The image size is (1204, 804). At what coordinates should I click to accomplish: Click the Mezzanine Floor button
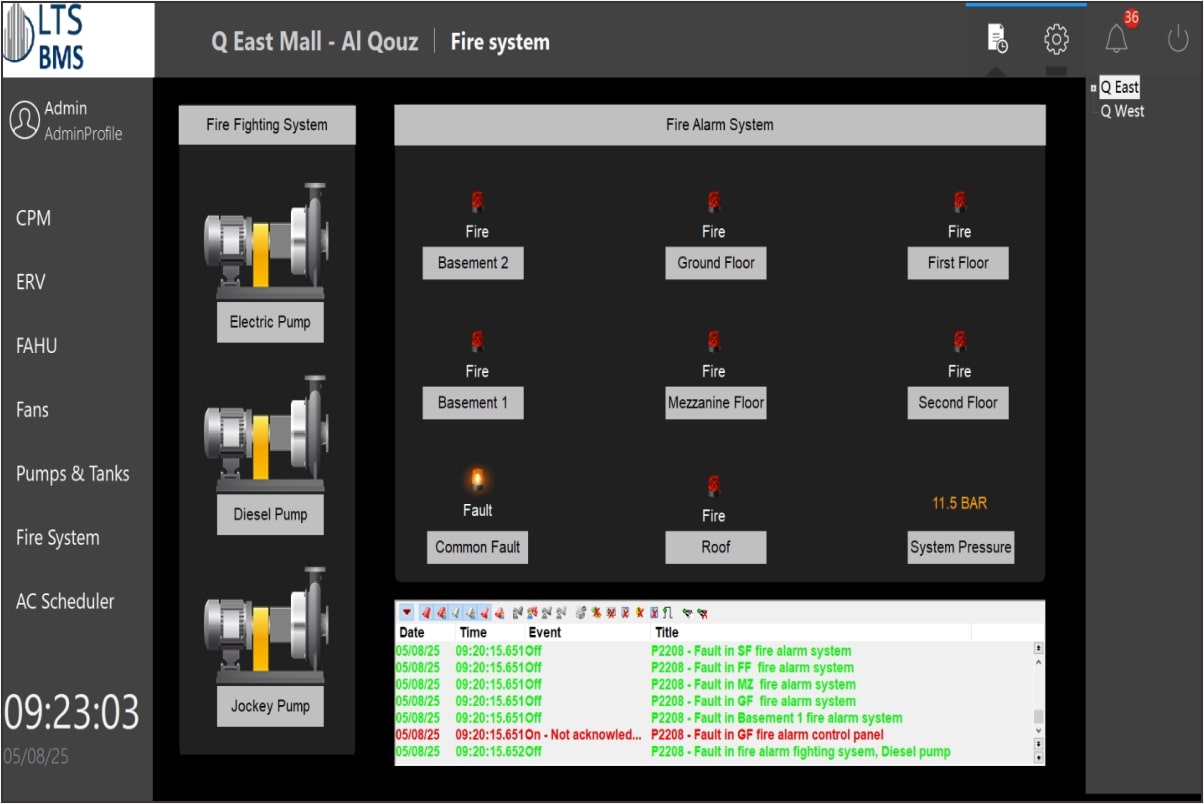point(716,403)
